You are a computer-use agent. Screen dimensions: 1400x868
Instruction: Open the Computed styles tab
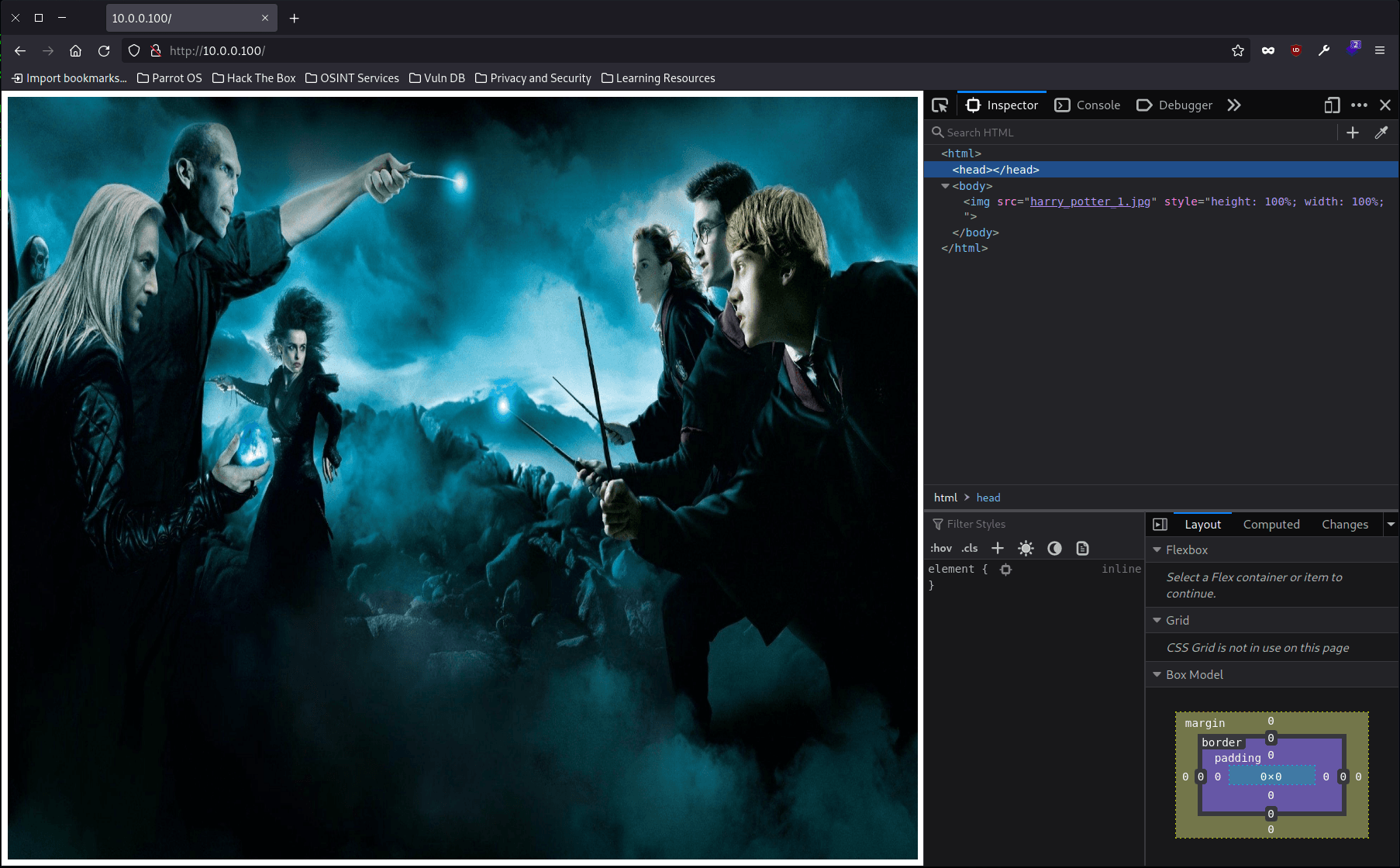(x=1271, y=525)
